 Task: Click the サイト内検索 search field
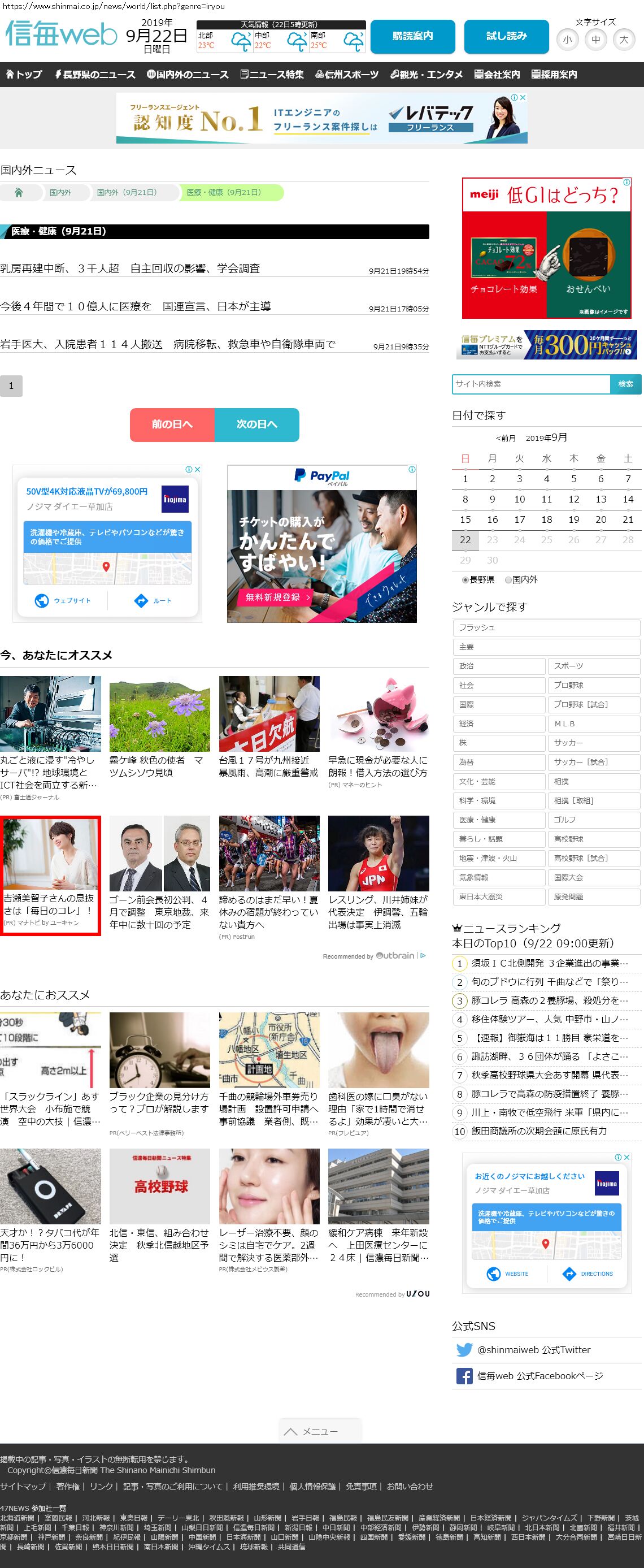(531, 384)
